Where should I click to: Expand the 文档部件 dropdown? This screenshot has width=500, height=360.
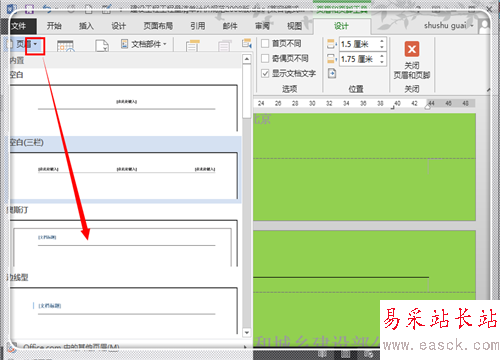click(144, 44)
